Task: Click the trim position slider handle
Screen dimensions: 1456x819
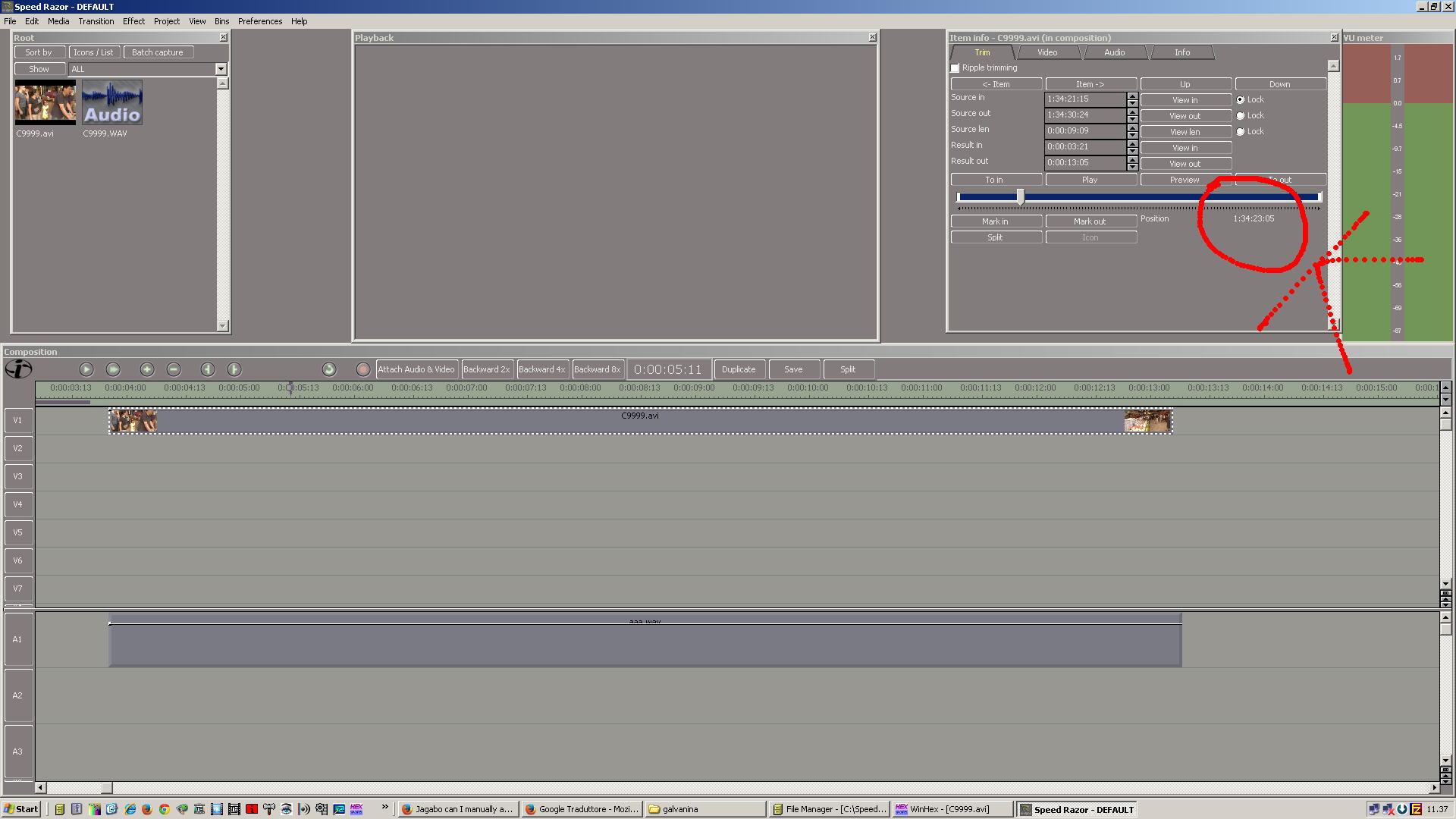Action: [x=1021, y=197]
